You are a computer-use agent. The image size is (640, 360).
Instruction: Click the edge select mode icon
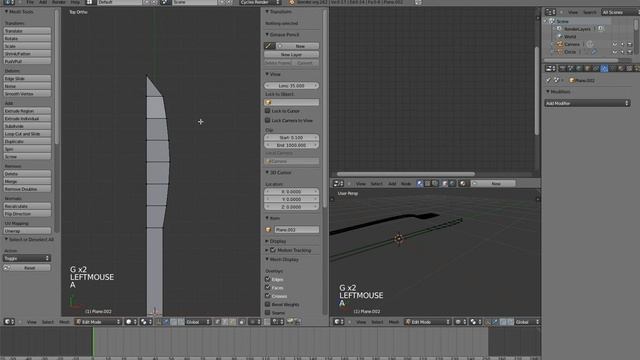point(225,322)
